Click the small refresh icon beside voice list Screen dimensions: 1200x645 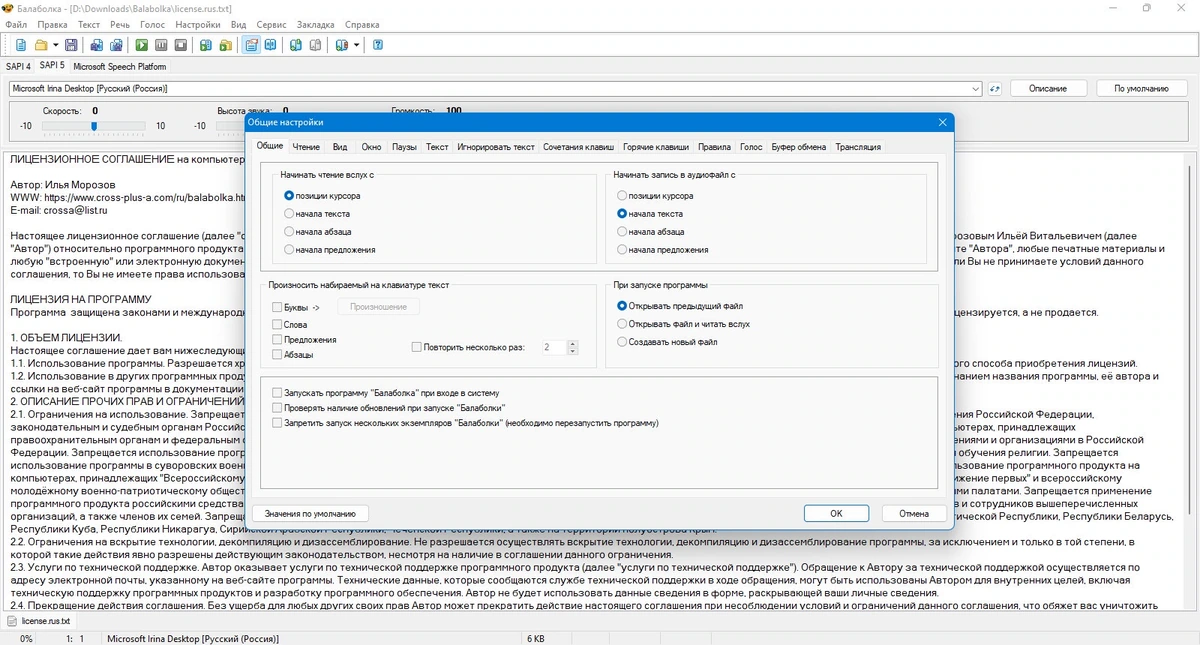point(995,88)
